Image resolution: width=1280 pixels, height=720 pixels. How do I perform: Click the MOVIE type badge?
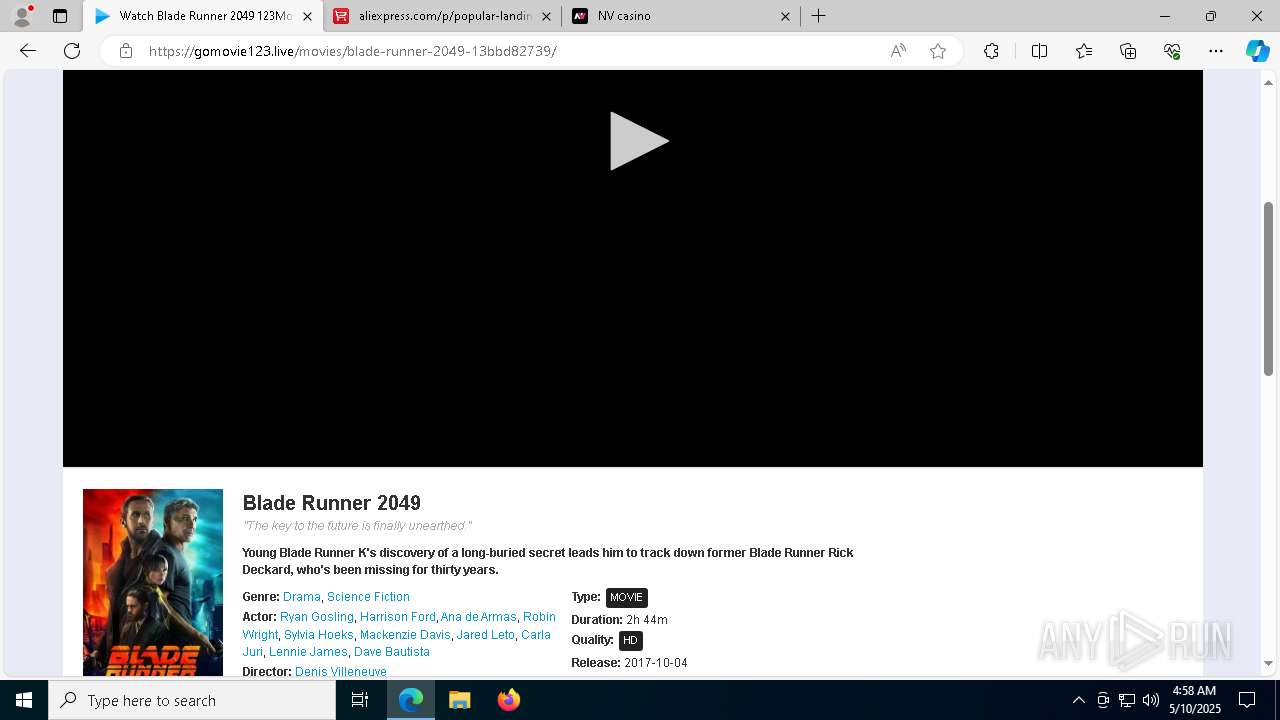point(626,597)
